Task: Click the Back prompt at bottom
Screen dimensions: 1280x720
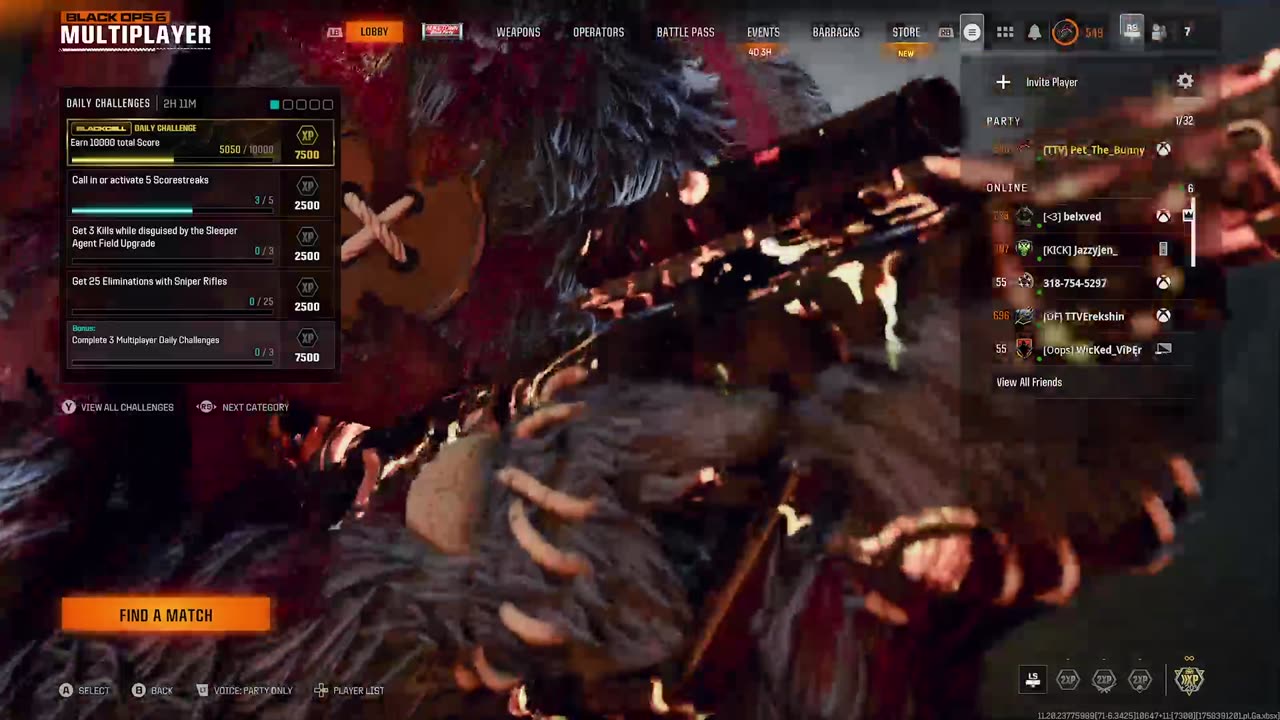Action: (152, 690)
